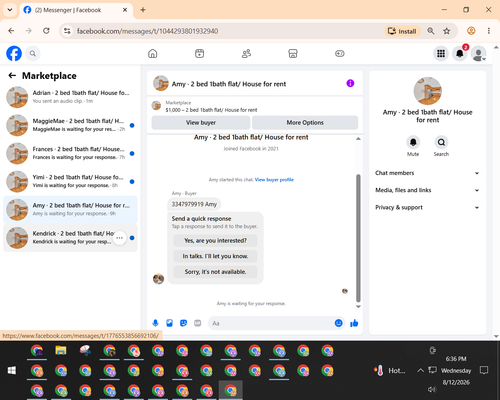
Task: Open a new browser tab
Action: coord(143,10)
